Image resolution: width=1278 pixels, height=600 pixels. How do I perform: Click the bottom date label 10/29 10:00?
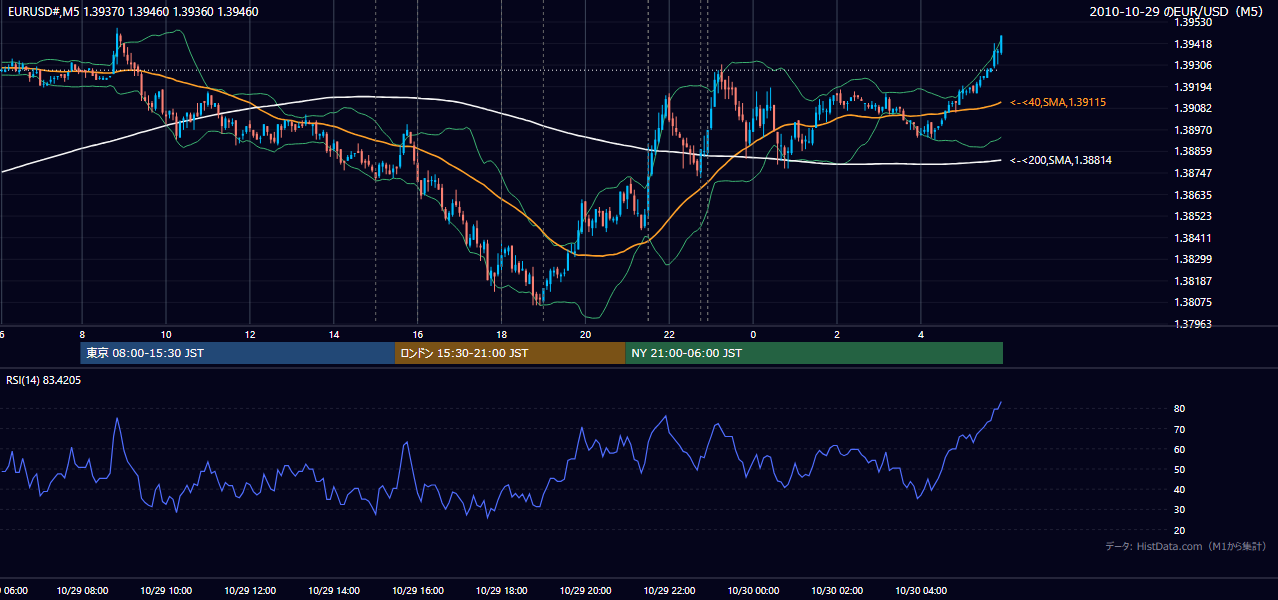point(164,591)
